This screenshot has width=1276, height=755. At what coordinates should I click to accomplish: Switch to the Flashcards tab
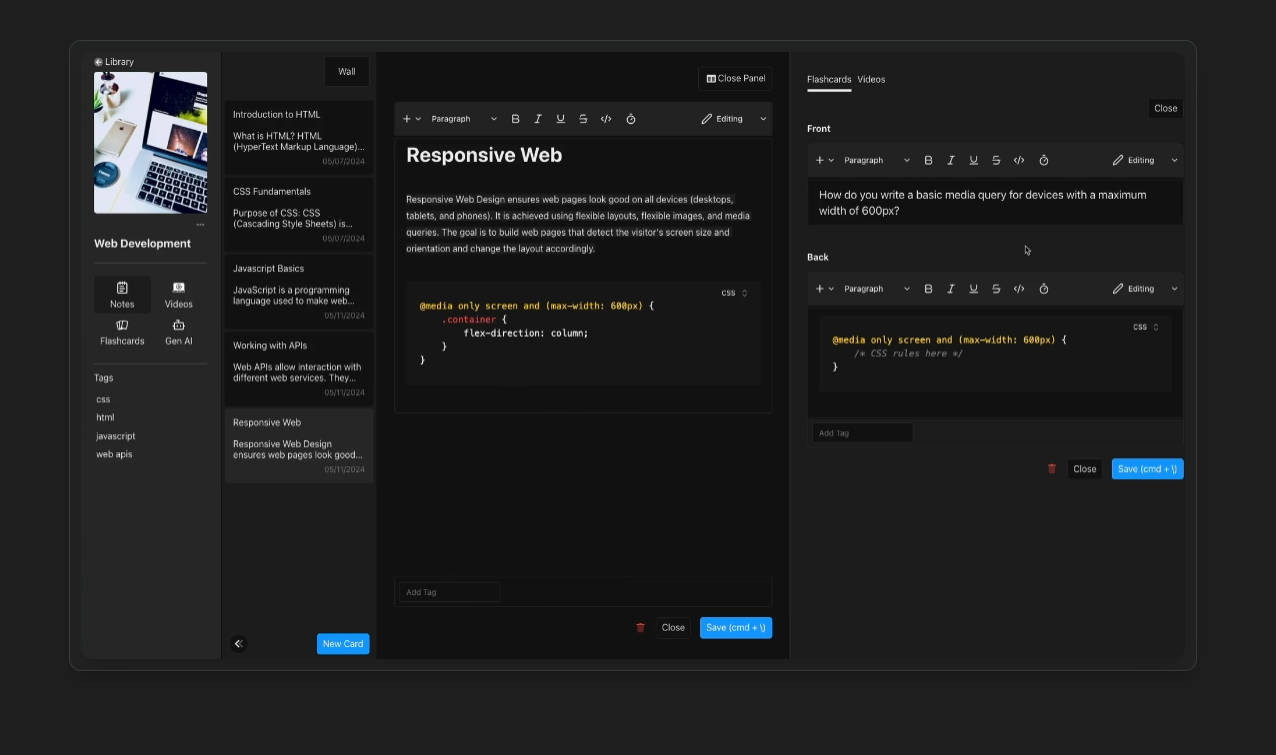coord(829,79)
